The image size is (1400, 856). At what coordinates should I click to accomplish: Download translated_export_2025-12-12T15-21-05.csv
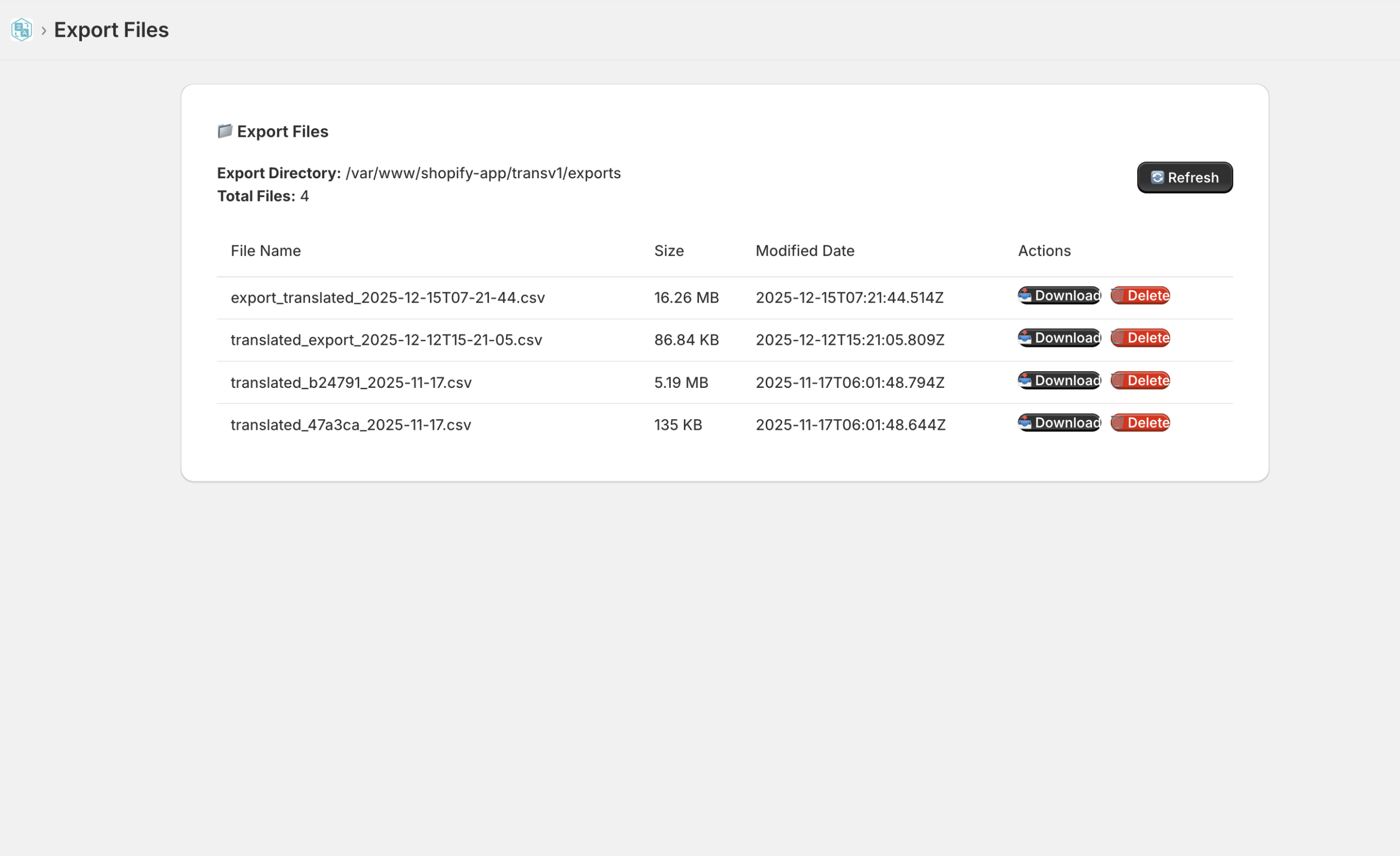click(x=1059, y=338)
